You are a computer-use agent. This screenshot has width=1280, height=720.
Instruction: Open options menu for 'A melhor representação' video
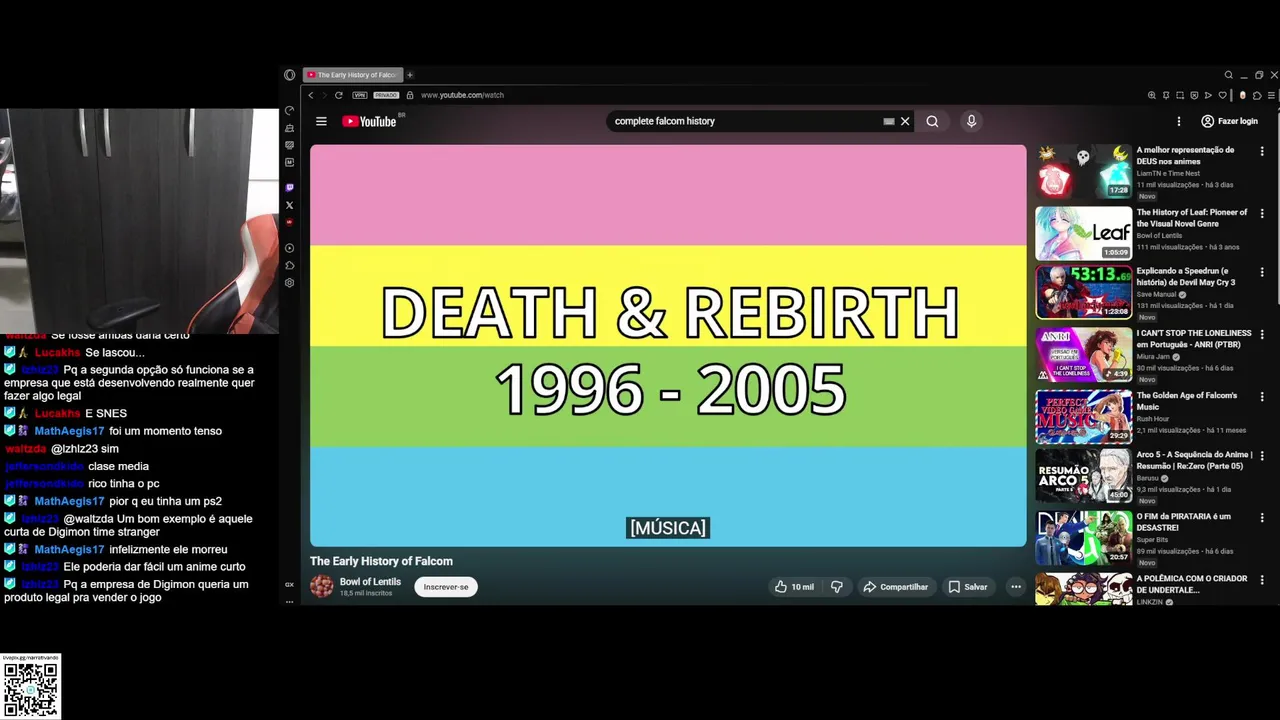pos(1262,151)
